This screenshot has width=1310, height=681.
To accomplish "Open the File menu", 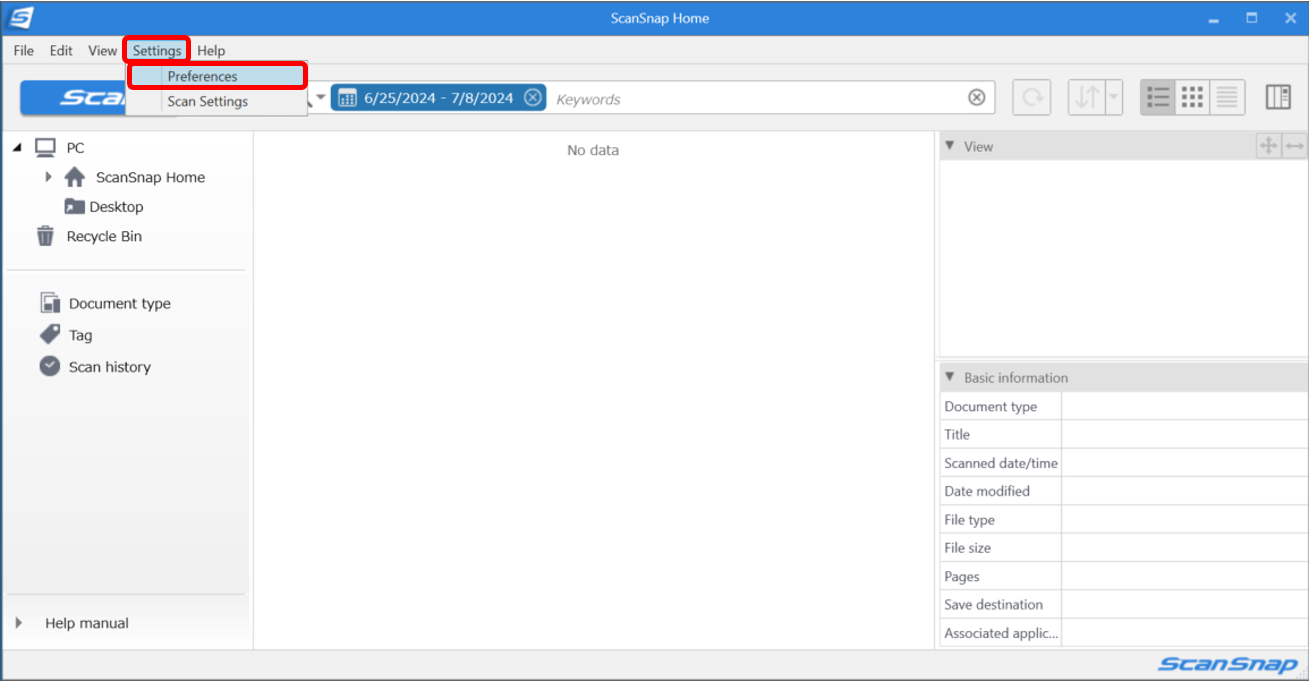I will coord(24,50).
